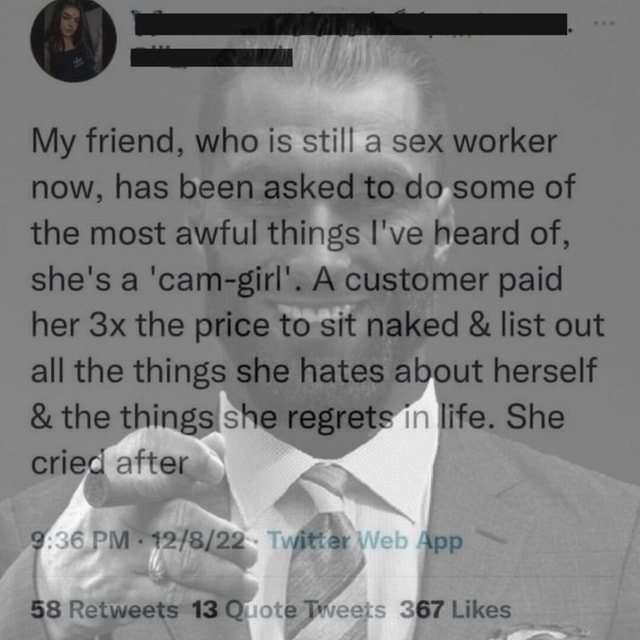Click the number 58 retweet count
This screenshot has width=640, height=640.
pyautogui.click(x=46, y=610)
